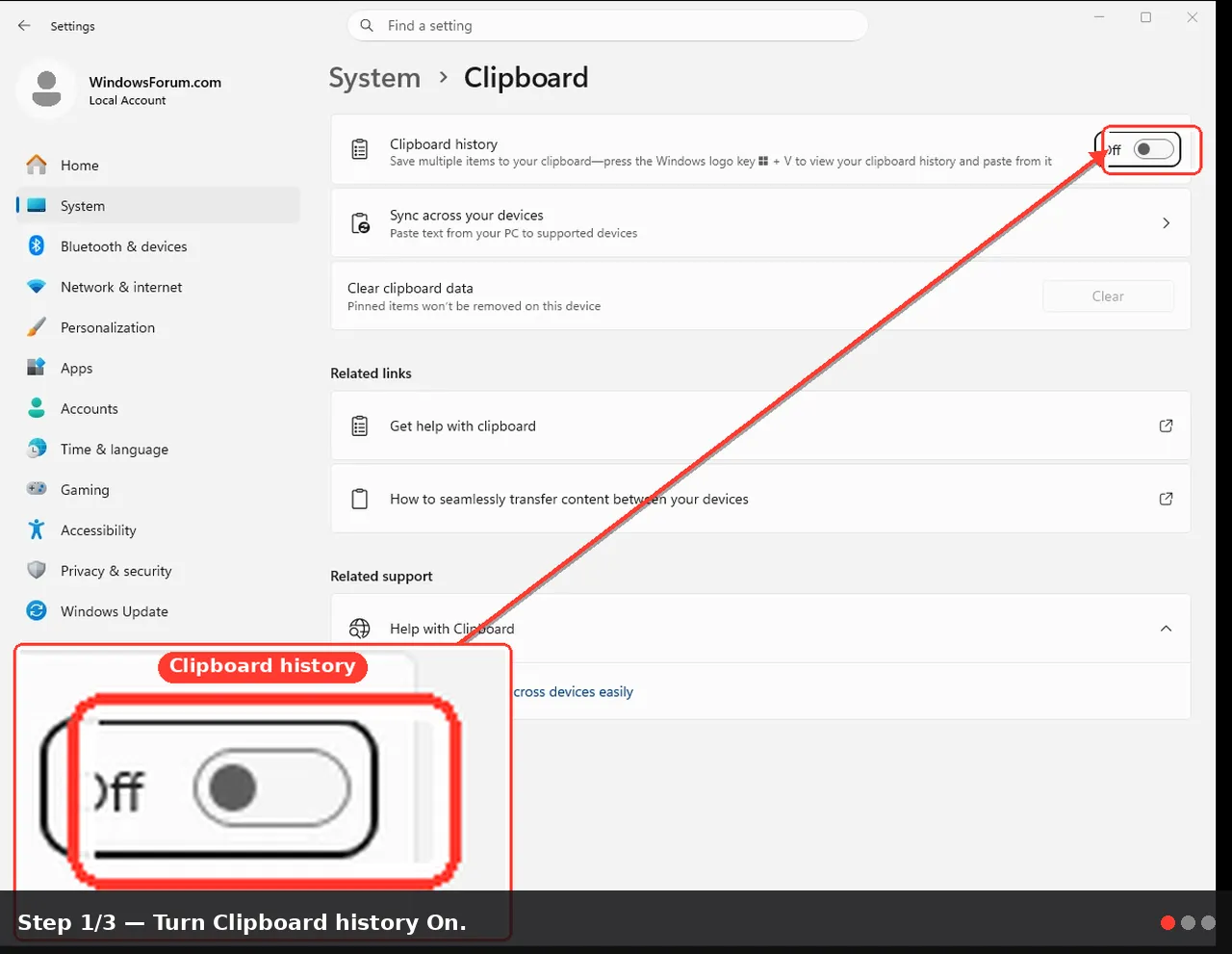Screen dimensions: 1232x954
Task: Click the WindowsForum.com account avatar
Action: 45,90
